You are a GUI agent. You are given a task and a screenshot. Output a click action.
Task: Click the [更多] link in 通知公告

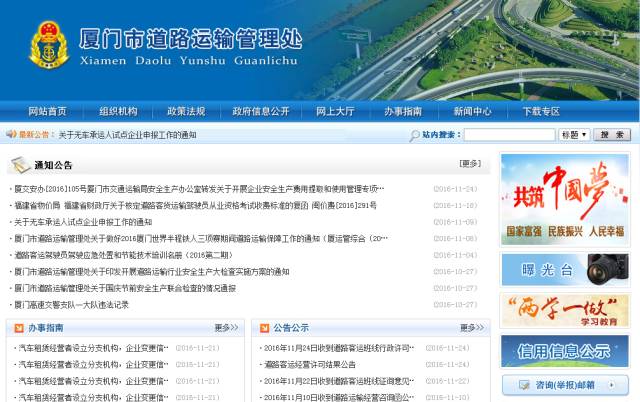click(x=470, y=164)
